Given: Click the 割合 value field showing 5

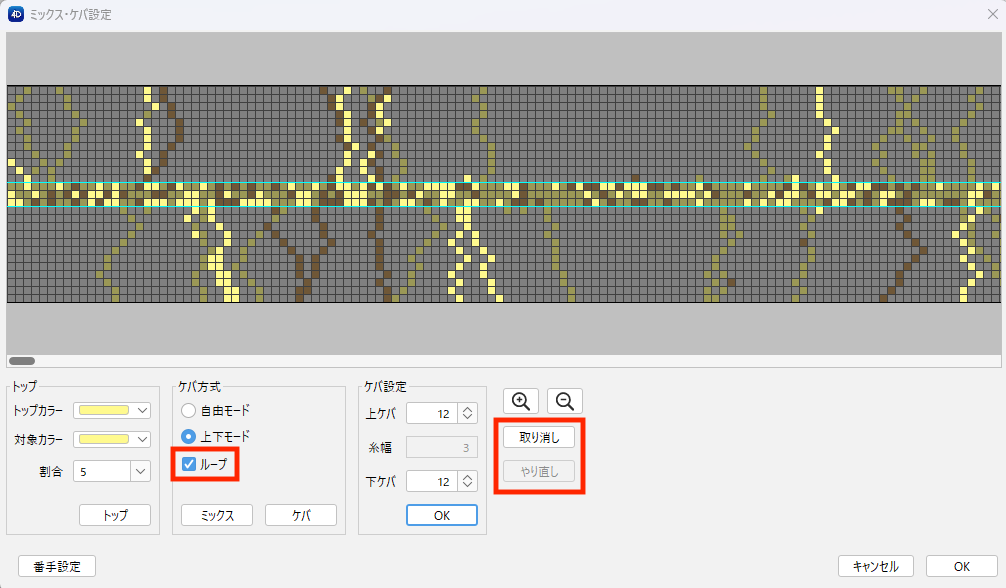Looking at the screenshot, I should click(103, 471).
